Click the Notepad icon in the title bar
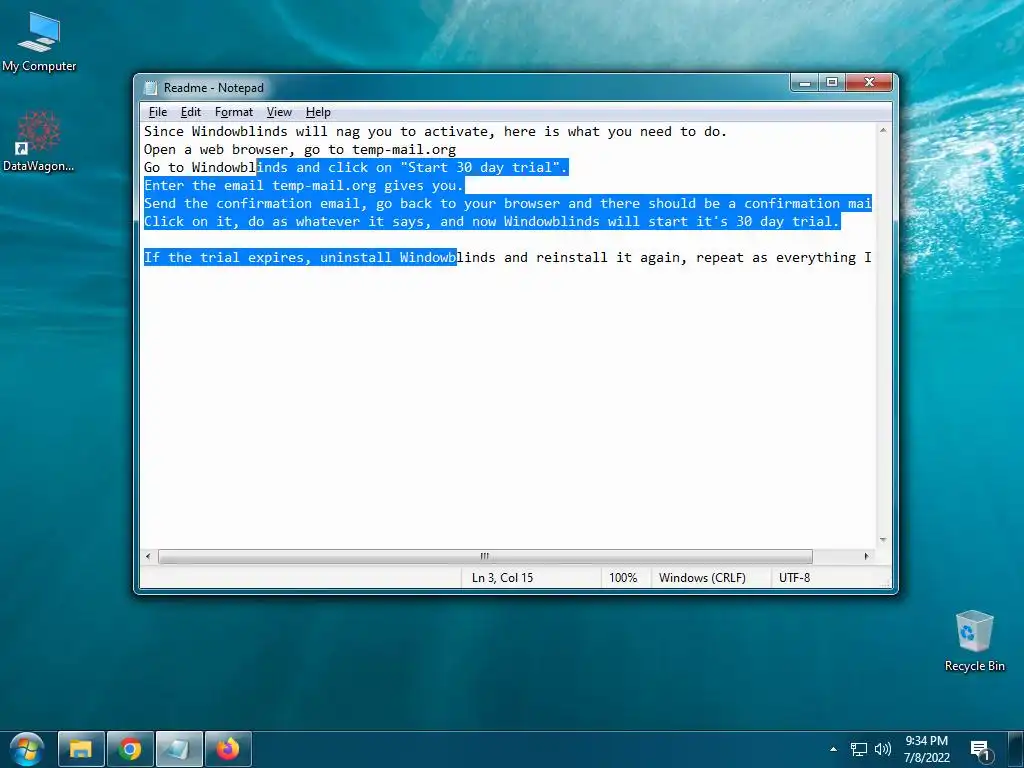The image size is (1024, 768). coord(151,88)
